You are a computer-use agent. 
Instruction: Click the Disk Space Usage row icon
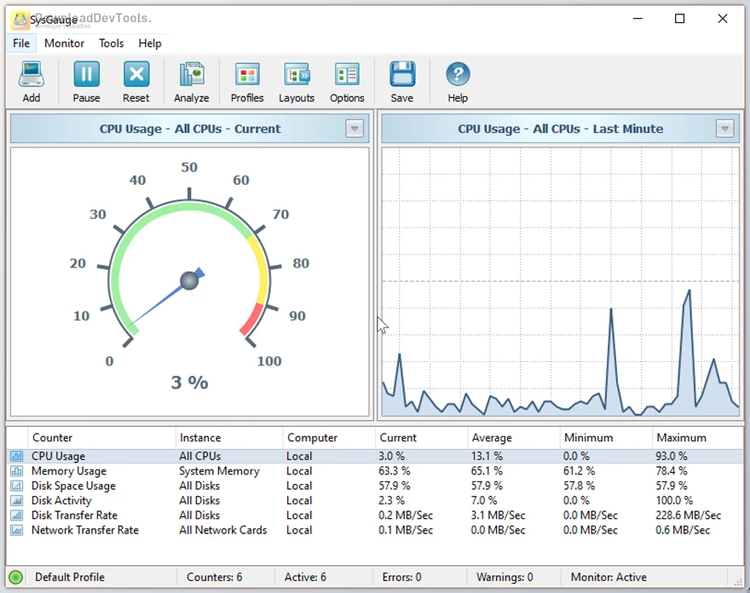17,486
